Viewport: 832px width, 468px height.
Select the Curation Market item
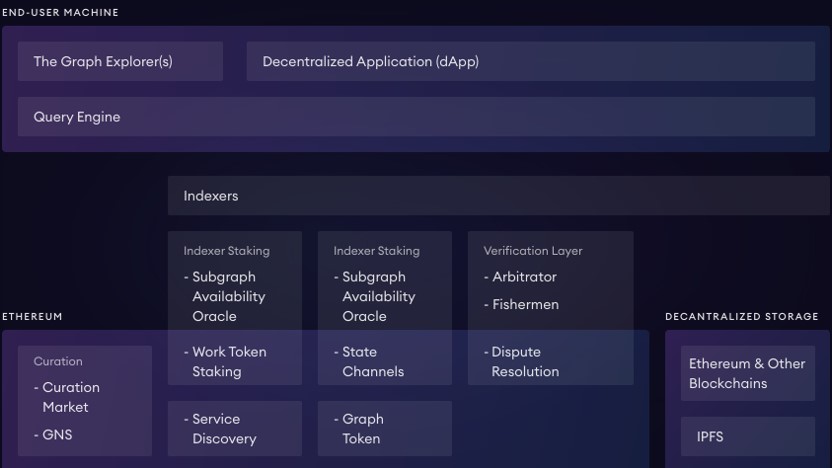coord(67,397)
